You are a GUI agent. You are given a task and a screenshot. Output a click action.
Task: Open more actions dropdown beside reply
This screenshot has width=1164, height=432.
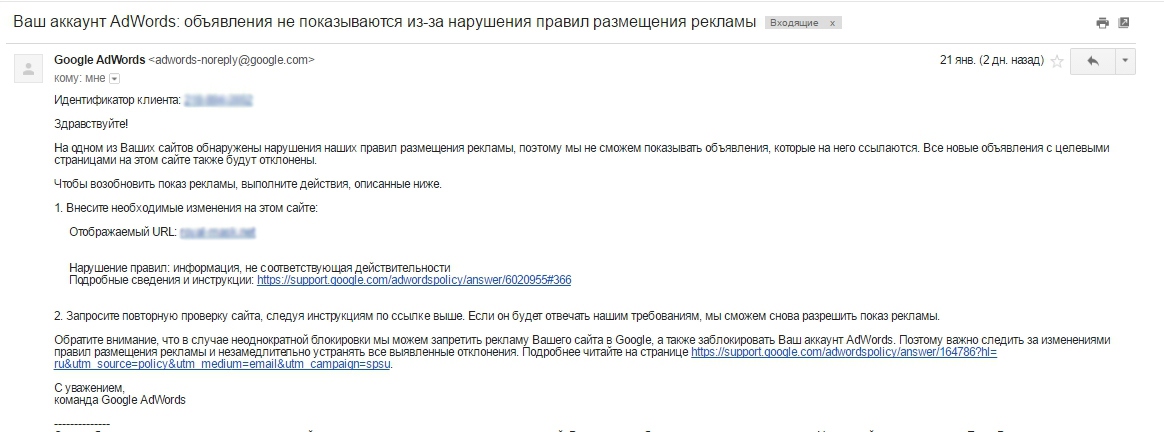pyautogui.click(x=1125, y=61)
